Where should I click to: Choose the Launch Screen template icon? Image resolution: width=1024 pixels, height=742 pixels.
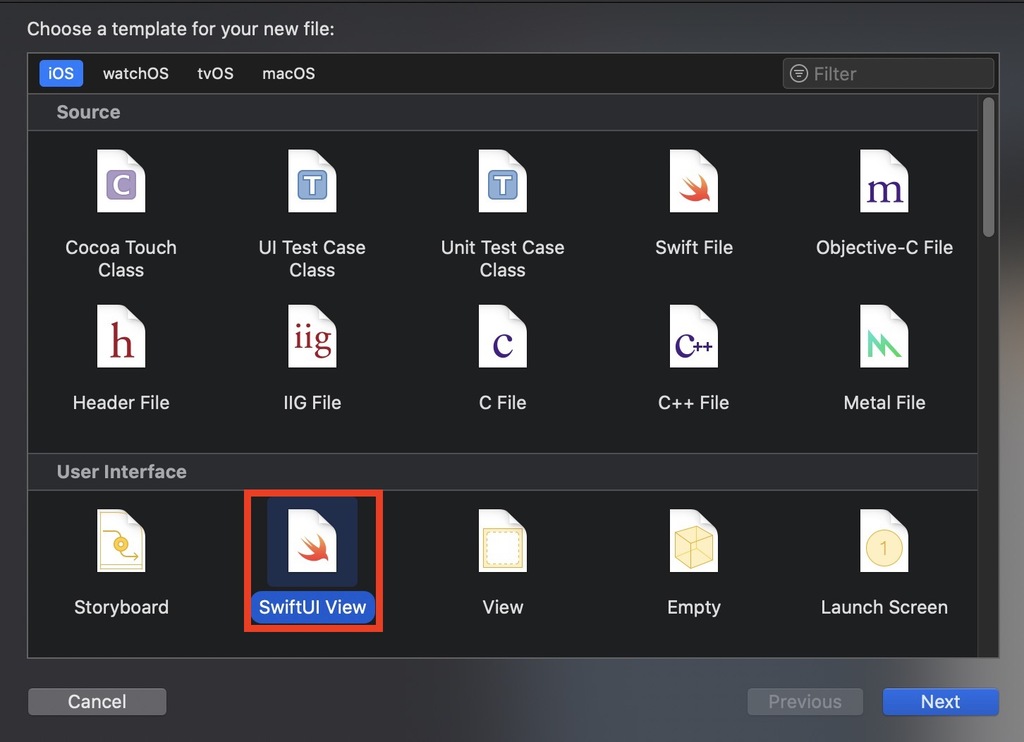pyautogui.click(x=884, y=541)
